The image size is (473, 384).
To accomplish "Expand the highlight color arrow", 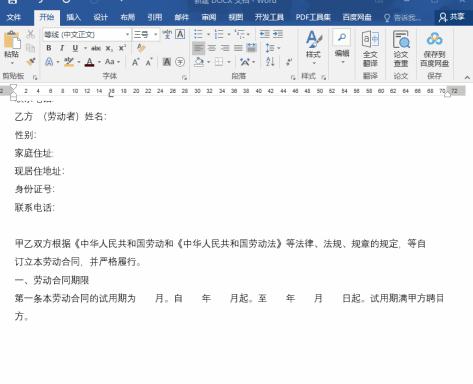I will [x=79, y=62].
